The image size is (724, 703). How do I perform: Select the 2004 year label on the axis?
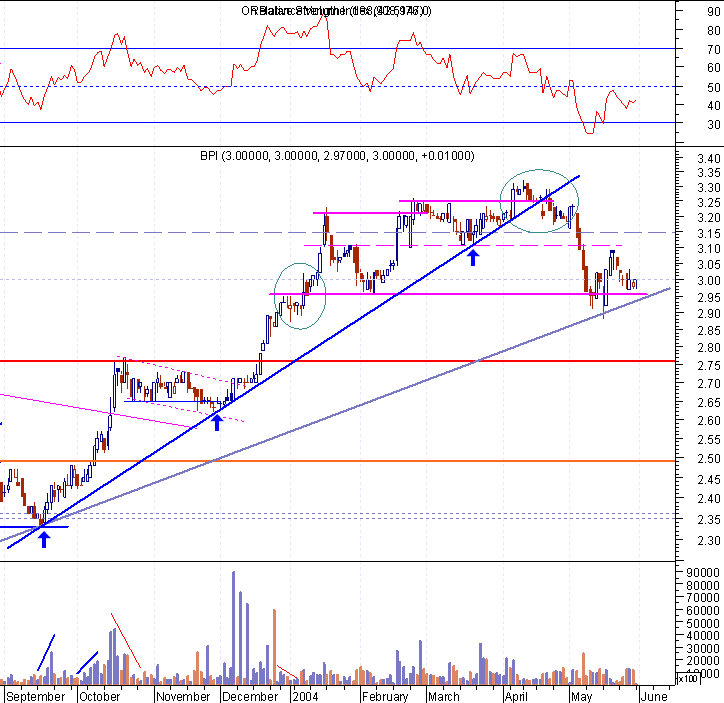[x=305, y=696]
